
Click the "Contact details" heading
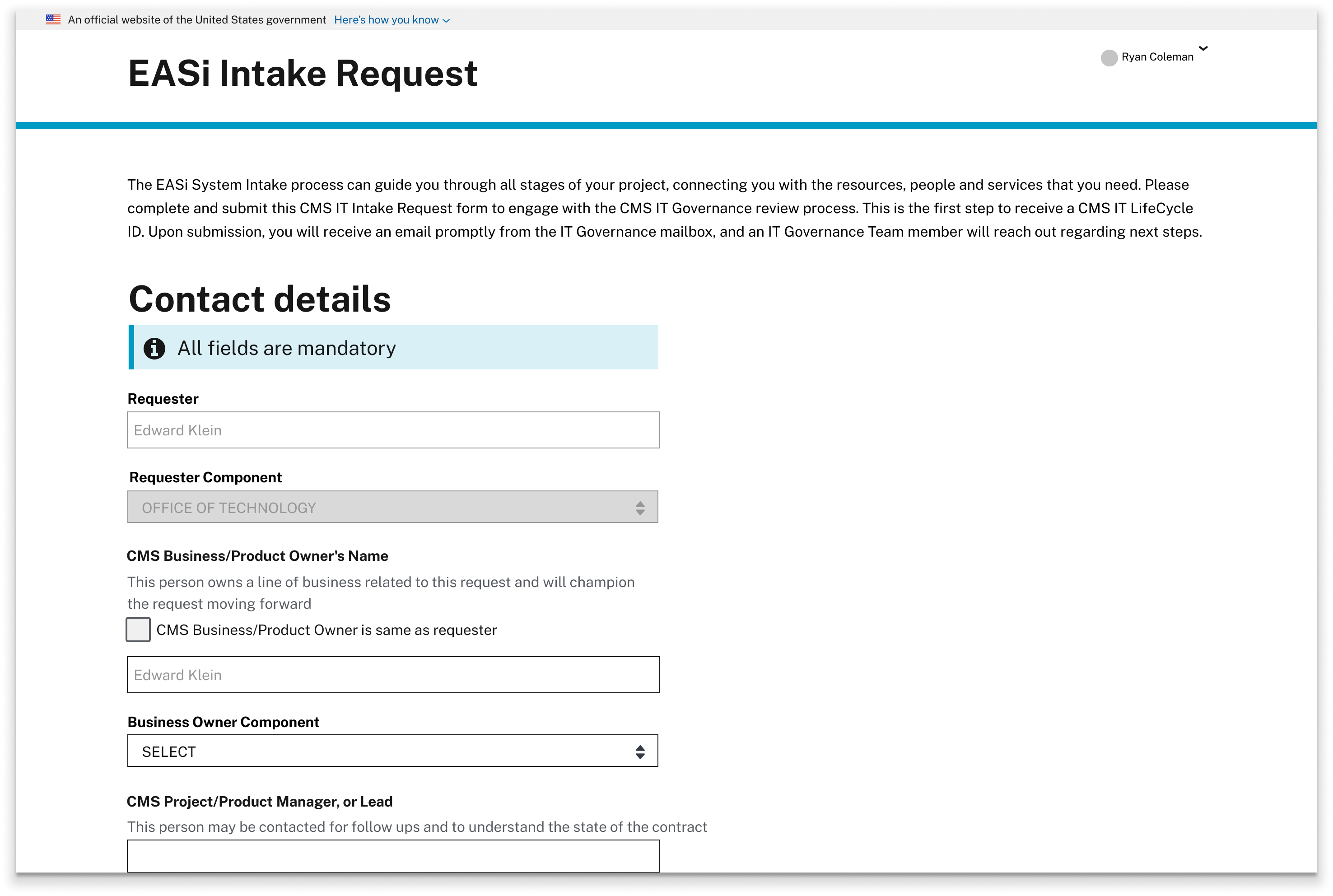pyautogui.click(x=259, y=299)
